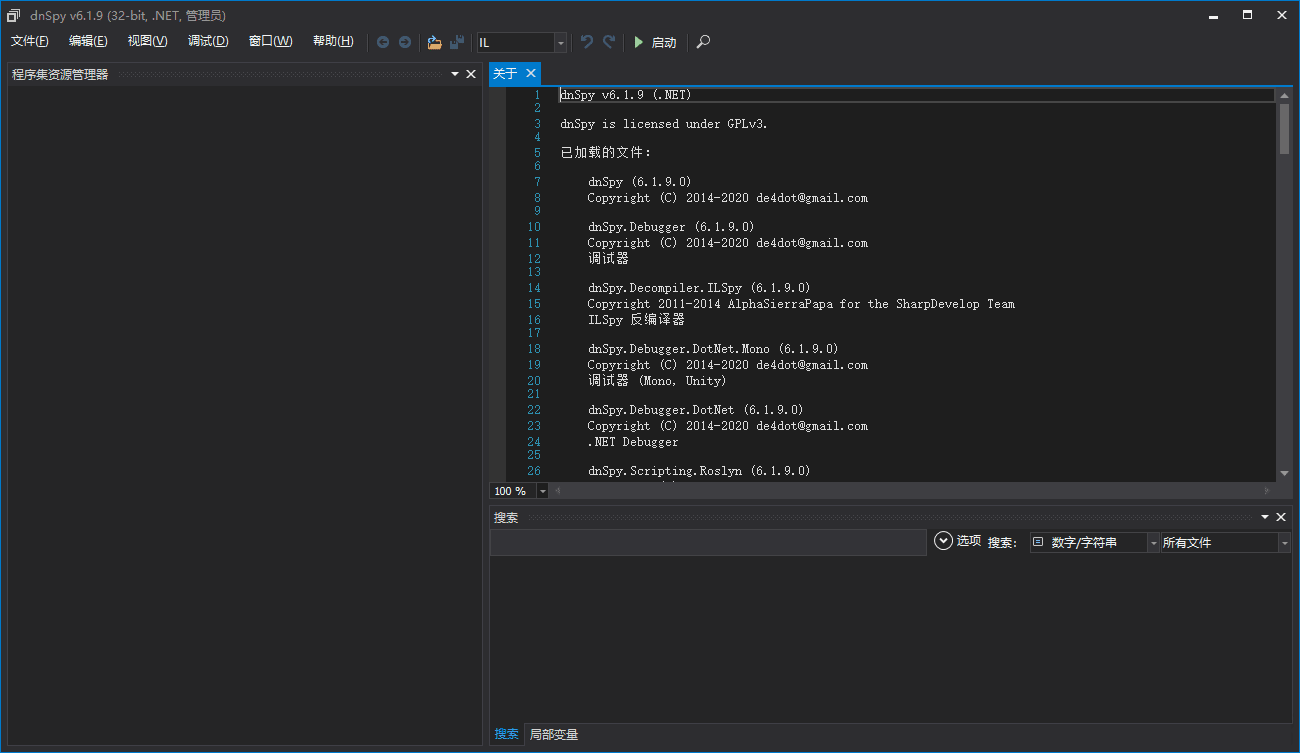Open the 所有文件 search scope dropdown
This screenshot has width=1300, height=753.
click(1226, 542)
